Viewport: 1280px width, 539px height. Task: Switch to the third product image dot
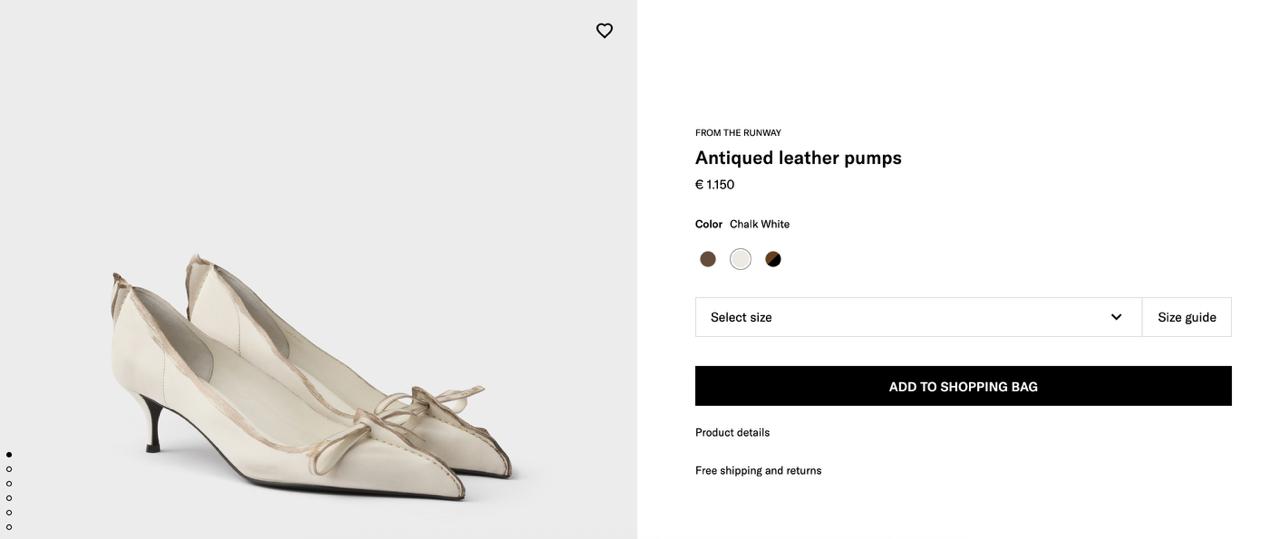tap(9, 484)
